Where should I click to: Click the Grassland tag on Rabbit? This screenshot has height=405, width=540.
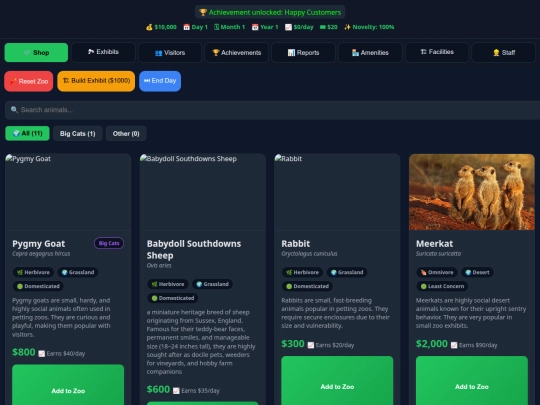pyautogui.click(x=347, y=272)
